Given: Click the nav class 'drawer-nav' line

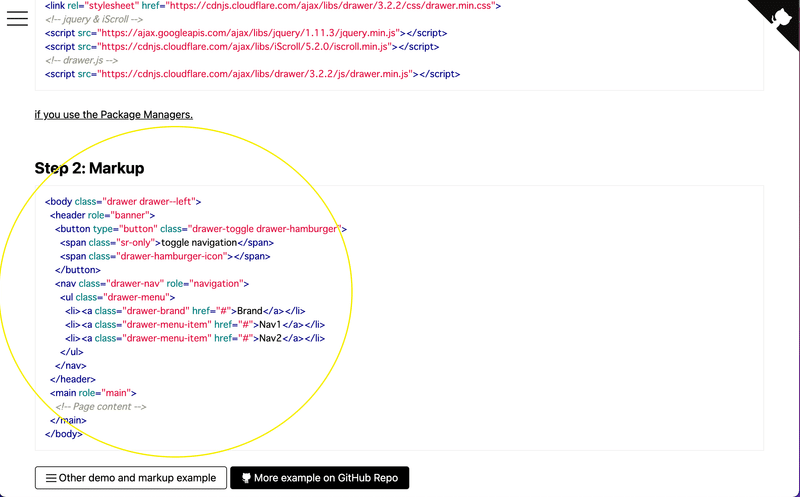Looking at the screenshot, I should pyautogui.click(x=152, y=284).
